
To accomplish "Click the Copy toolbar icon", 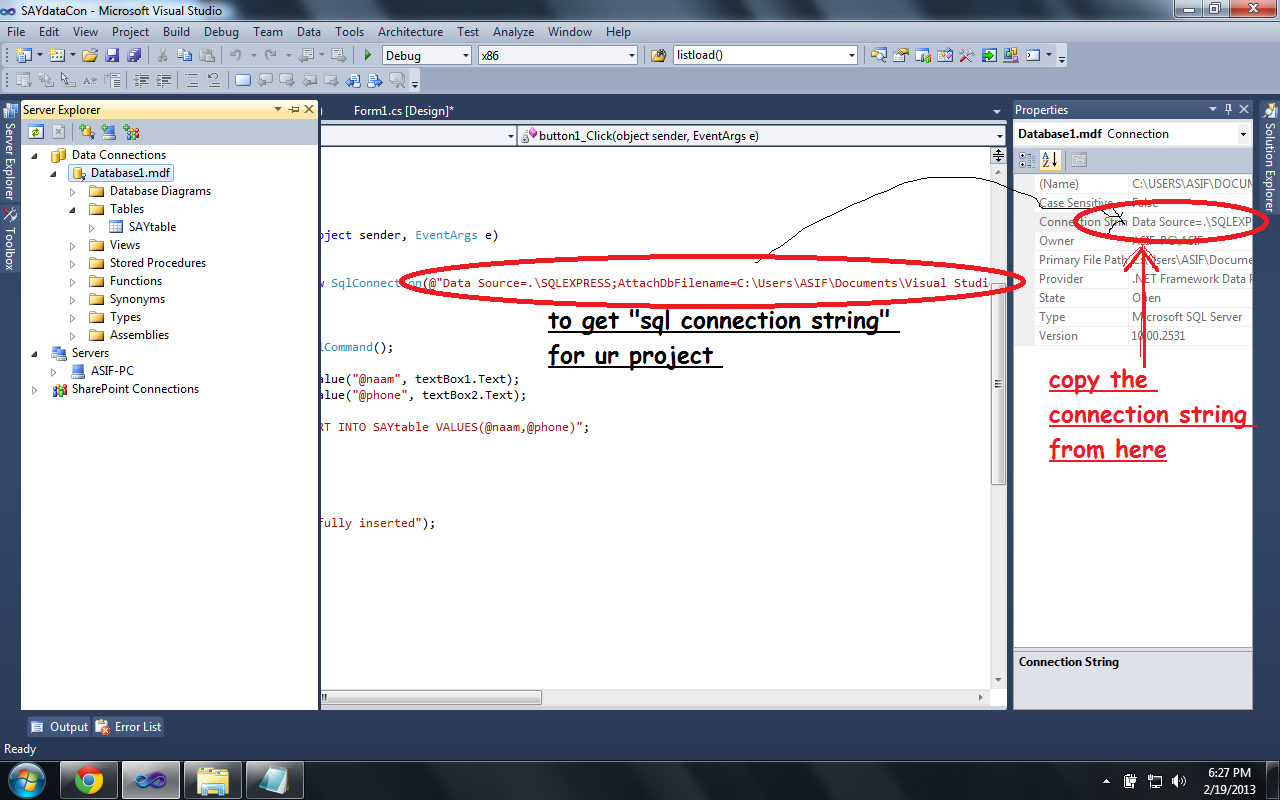I will [x=185, y=55].
